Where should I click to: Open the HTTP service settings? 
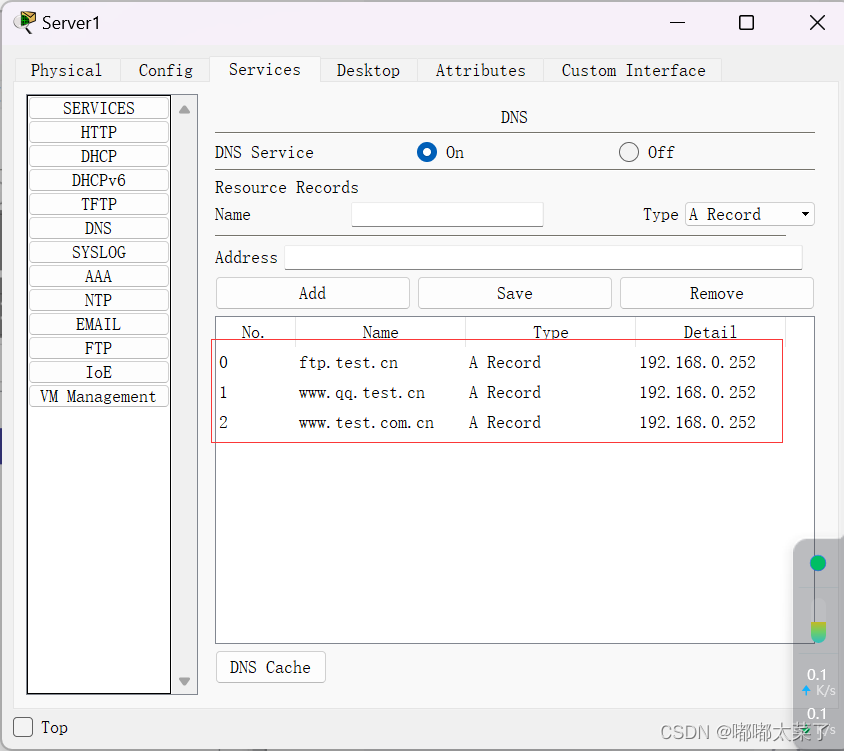coord(99,132)
